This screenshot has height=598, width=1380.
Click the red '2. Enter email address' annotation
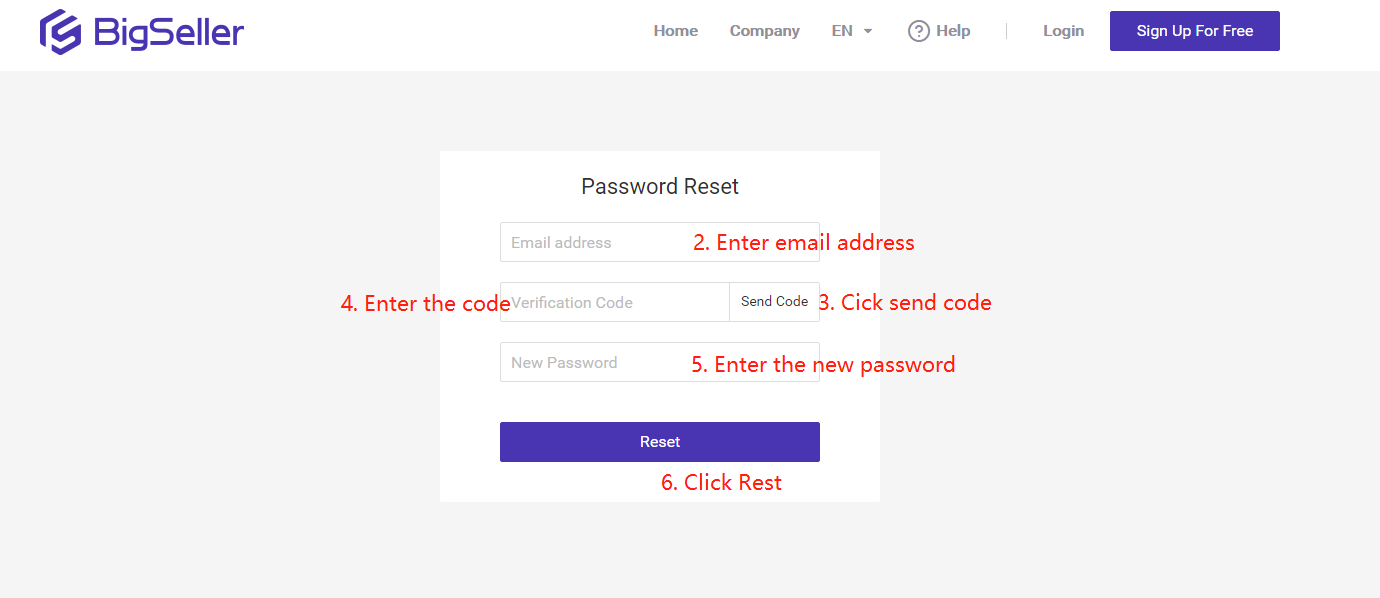tap(804, 243)
